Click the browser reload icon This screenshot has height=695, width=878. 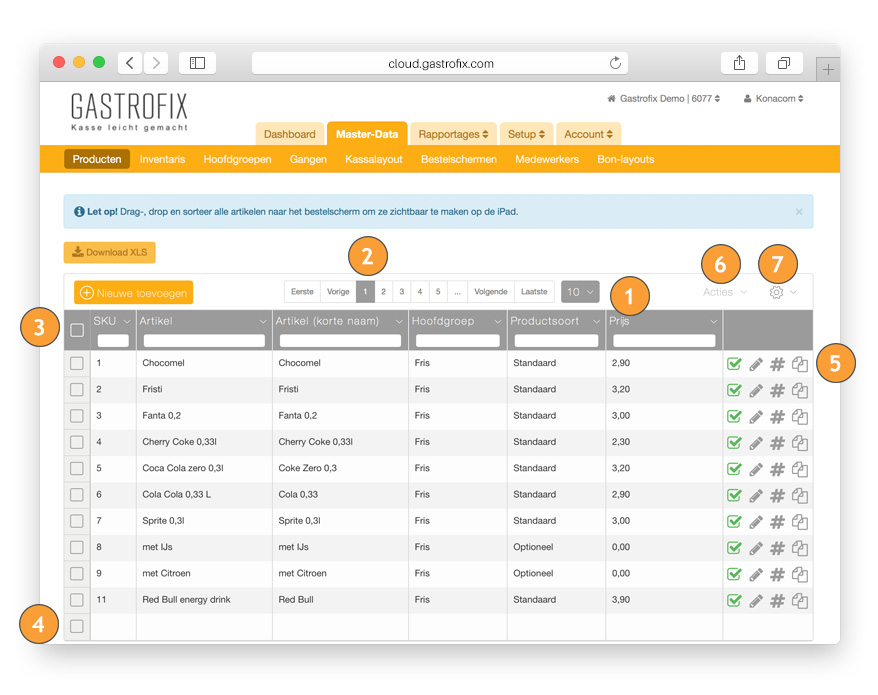(615, 63)
